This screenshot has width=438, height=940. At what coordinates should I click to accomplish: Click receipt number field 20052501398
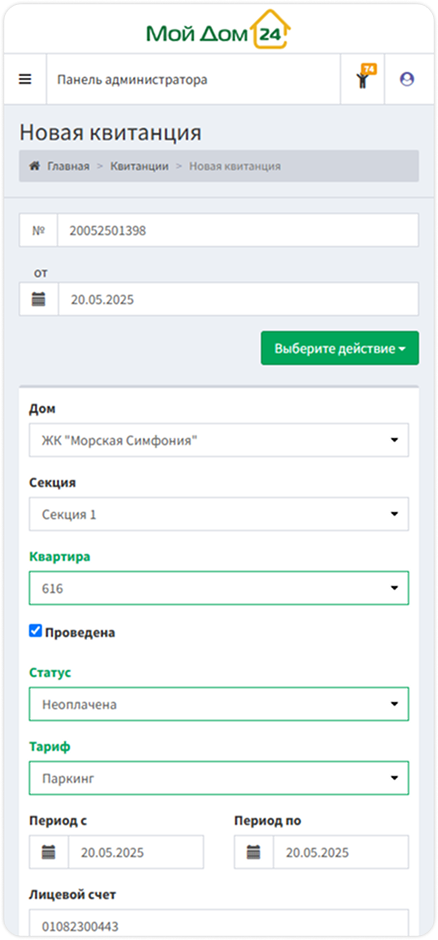(x=238, y=230)
